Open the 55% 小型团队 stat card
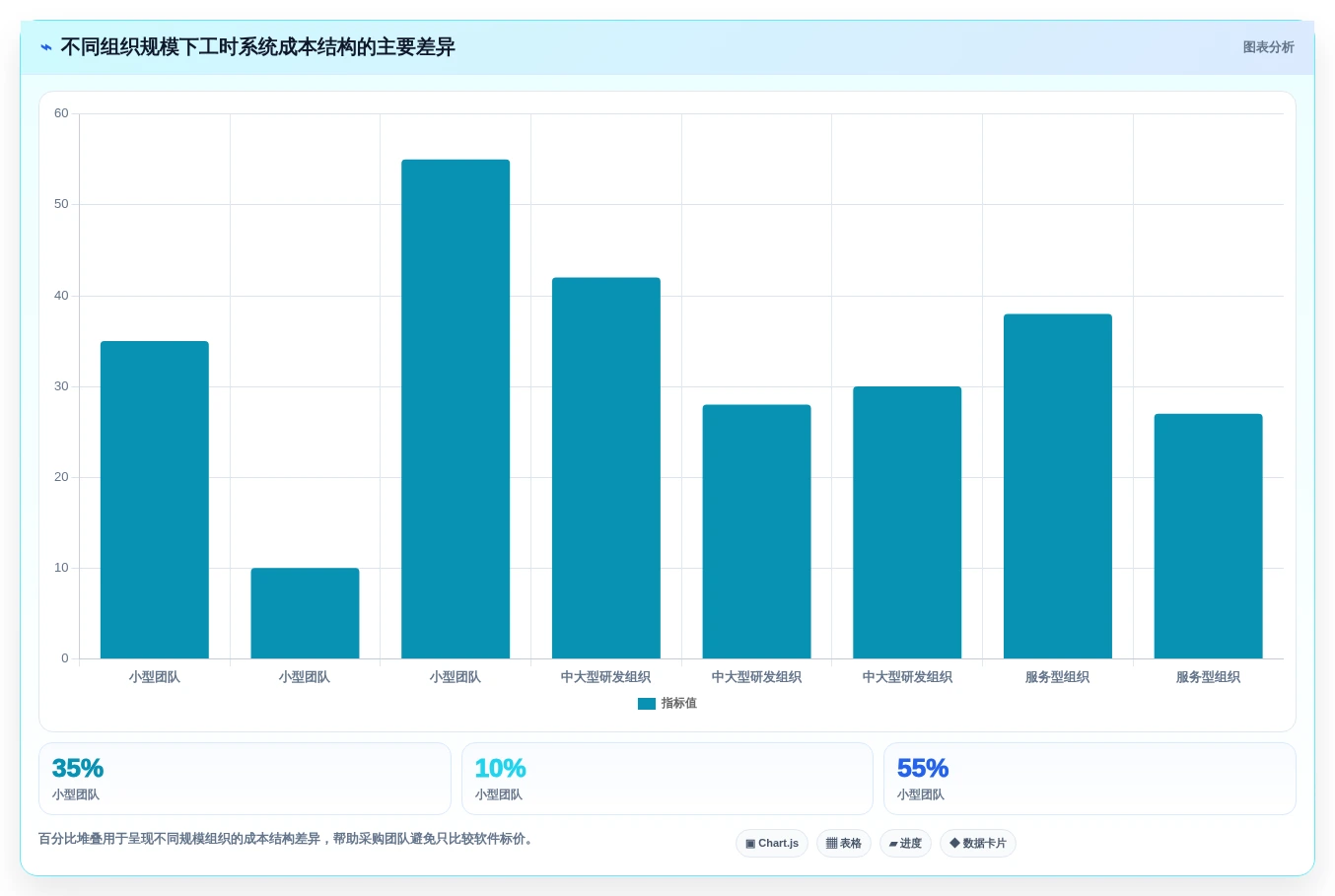1335x896 pixels. (1089, 779)
